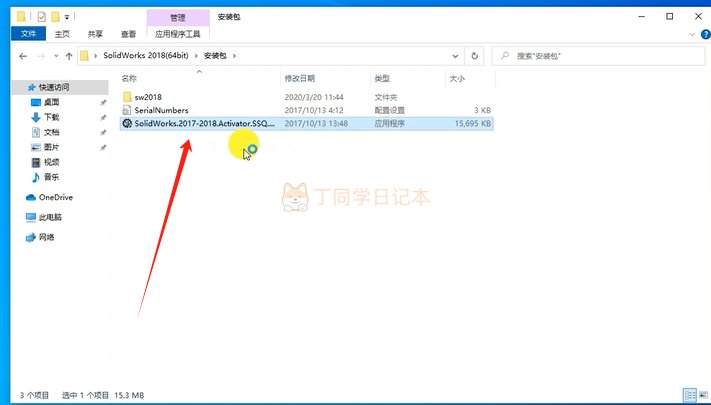Open 此电脑 in navigation pane
The image size is (711, 405).
[x=50, y=217]
